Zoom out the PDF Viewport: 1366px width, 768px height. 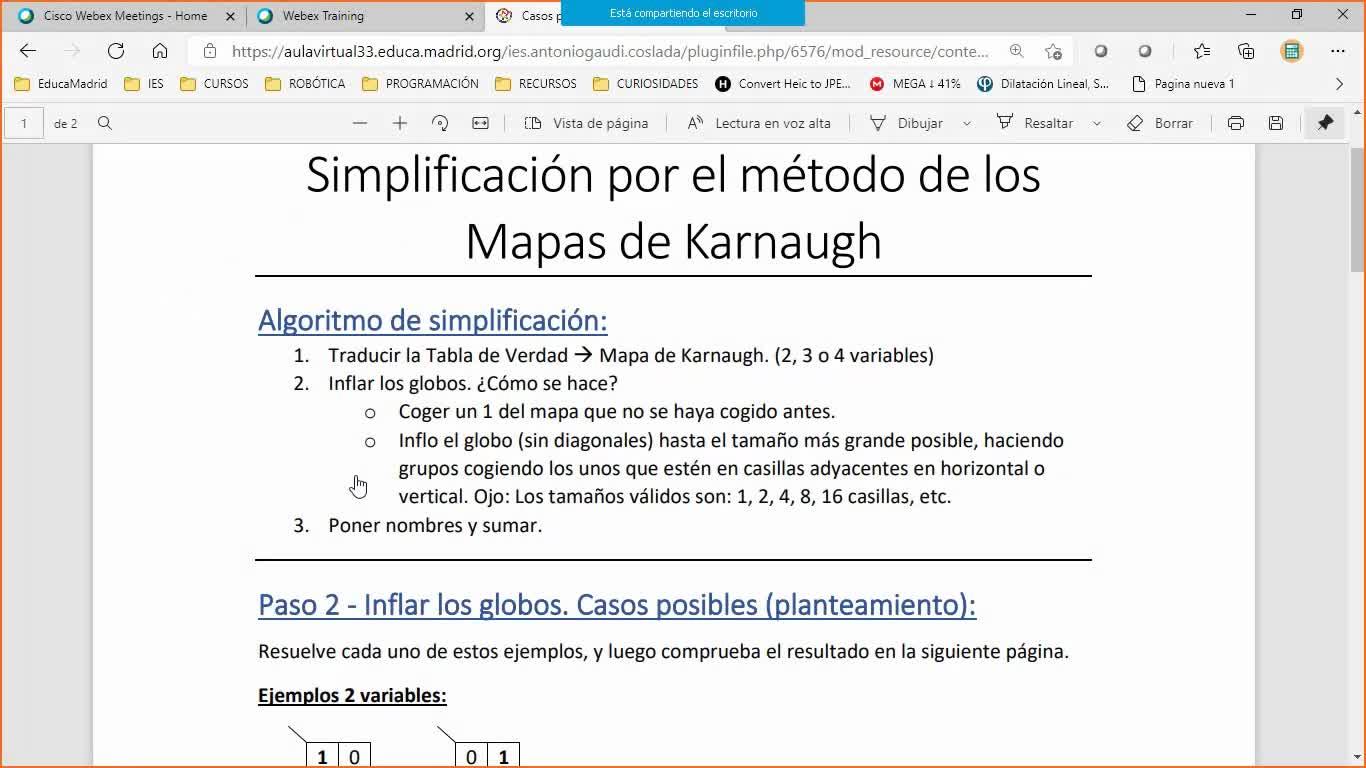click(360, 123)
